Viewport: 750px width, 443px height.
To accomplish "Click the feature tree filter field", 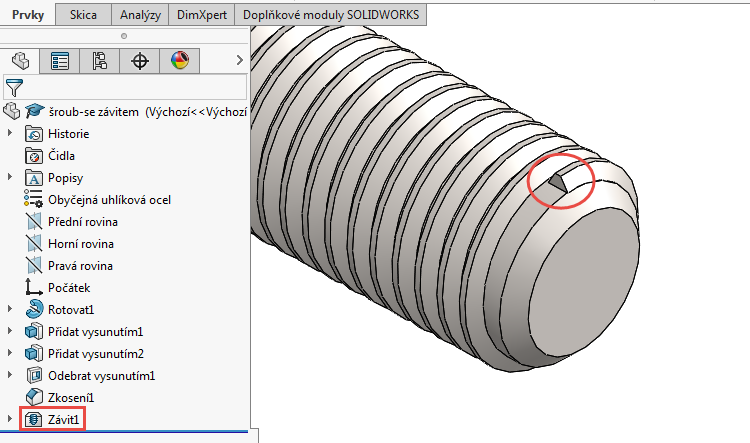I will [x=125, y=87].
